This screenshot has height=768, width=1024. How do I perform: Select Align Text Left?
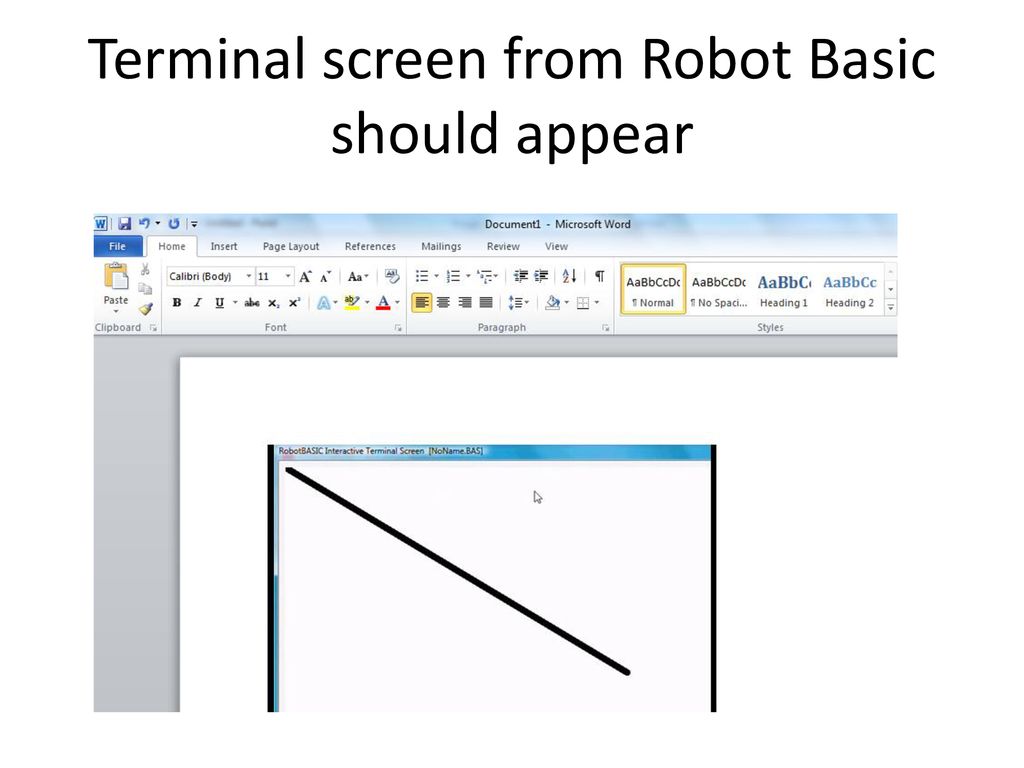pyautogui.click(x=422, y=302)
